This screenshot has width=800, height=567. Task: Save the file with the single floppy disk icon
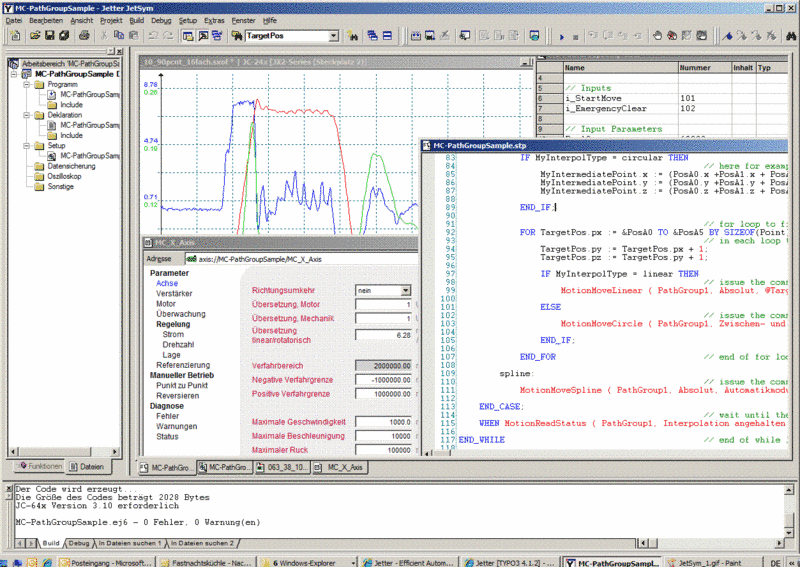pos(49,36)
